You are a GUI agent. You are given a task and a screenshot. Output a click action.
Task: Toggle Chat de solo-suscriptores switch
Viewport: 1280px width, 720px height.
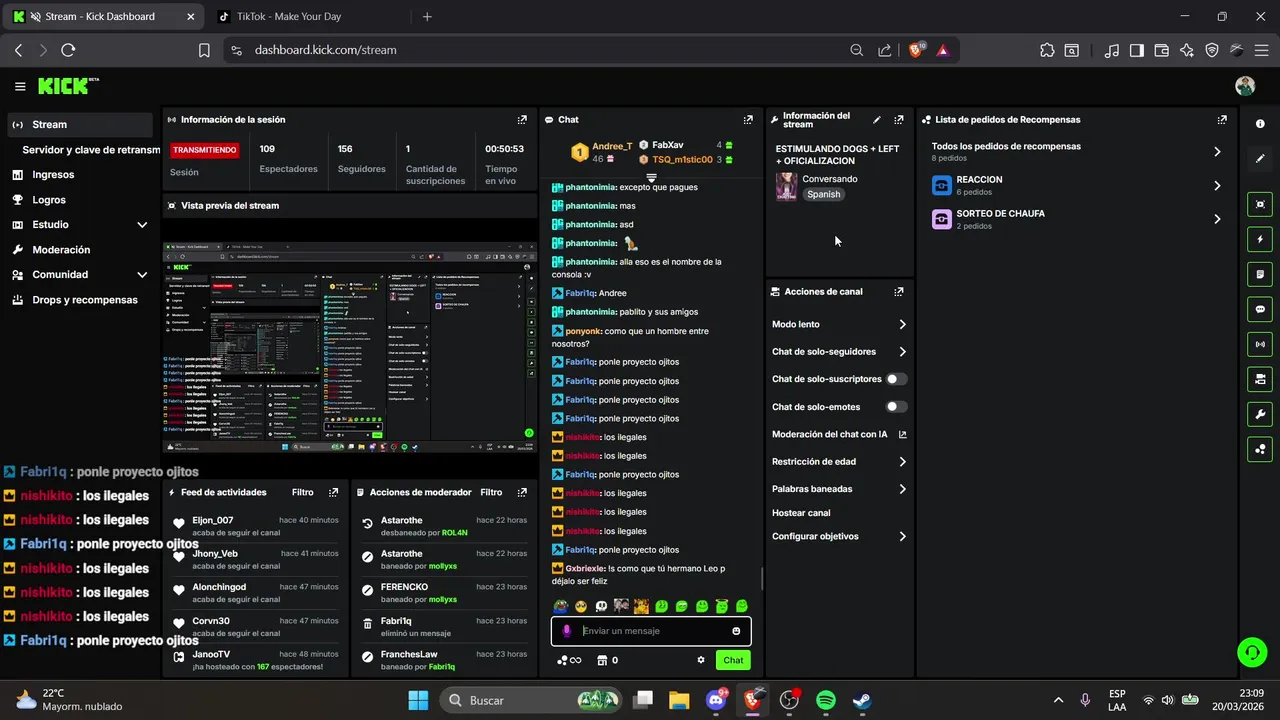(x=897, y=379)
